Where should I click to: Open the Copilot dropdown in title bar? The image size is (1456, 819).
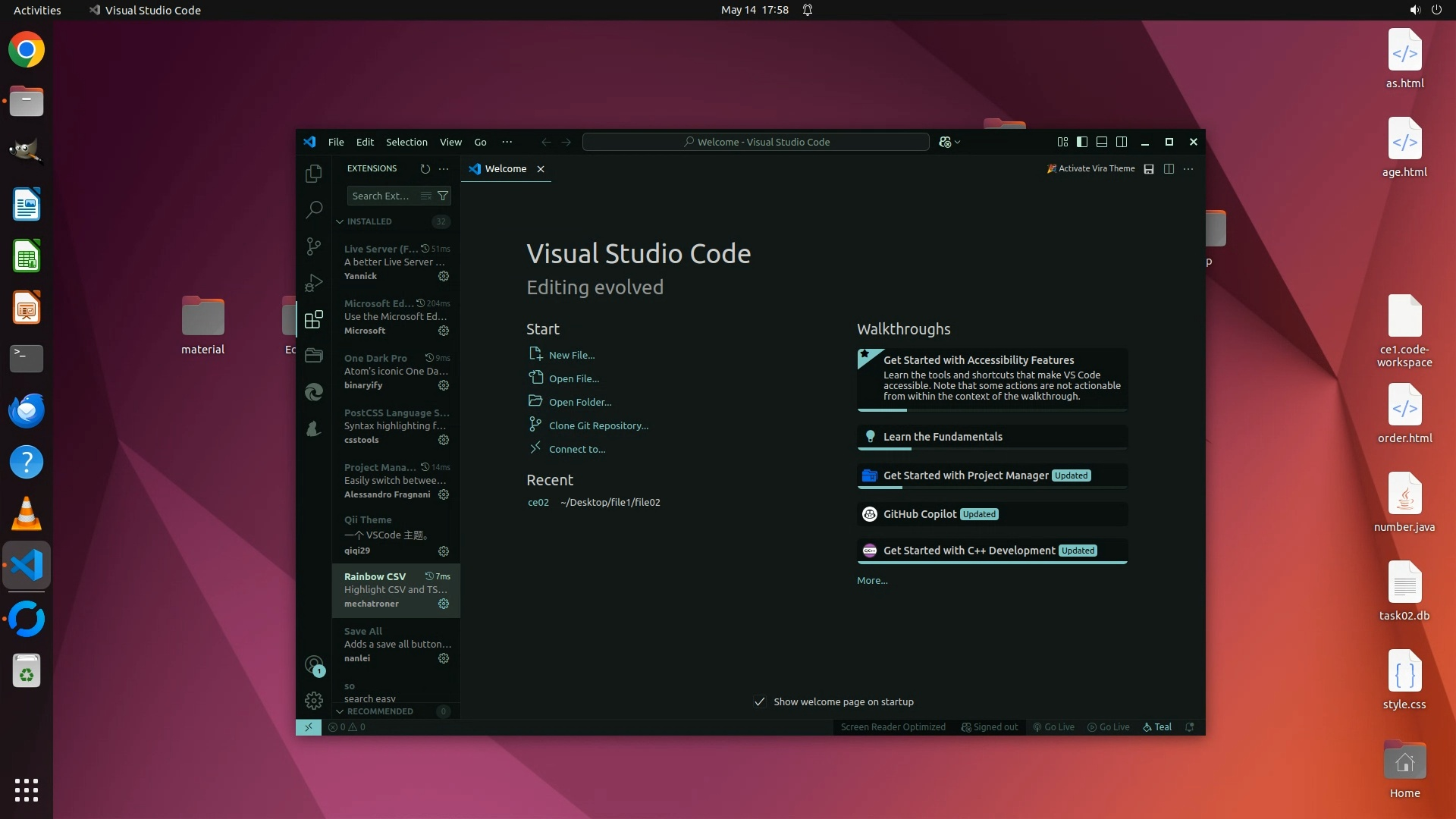click(x=950, y=142)
